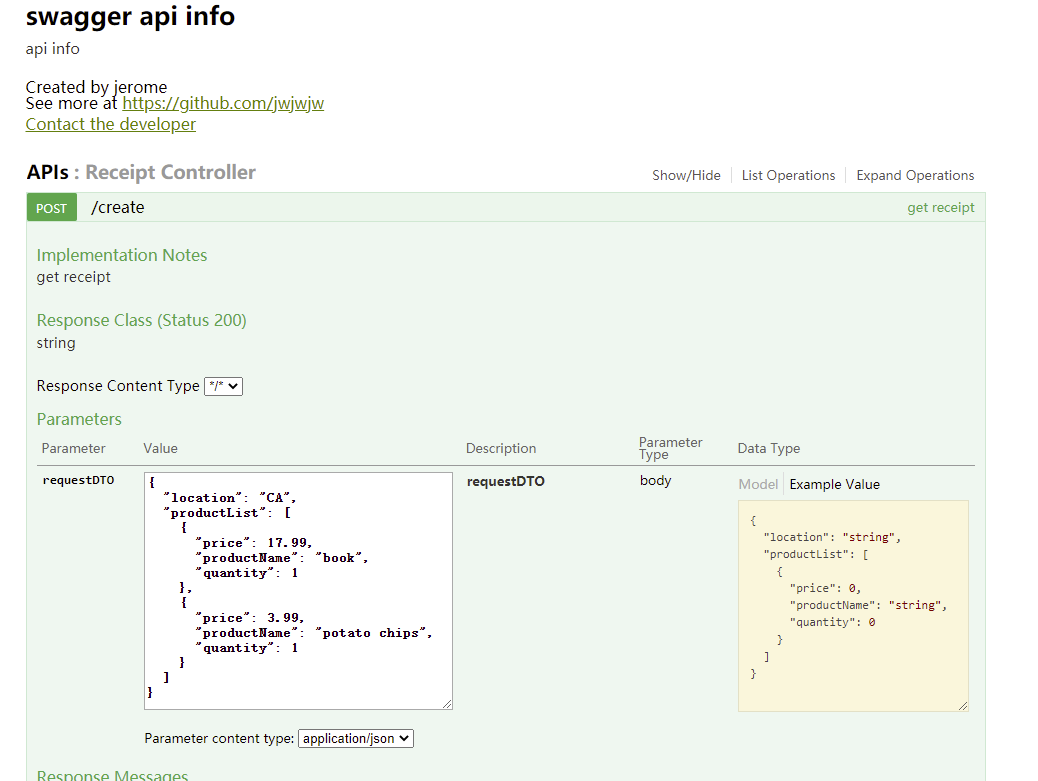Viewport: 1038px width, 781px height.
Task: Click List Operations to collapse details
Action: [788, 175]
